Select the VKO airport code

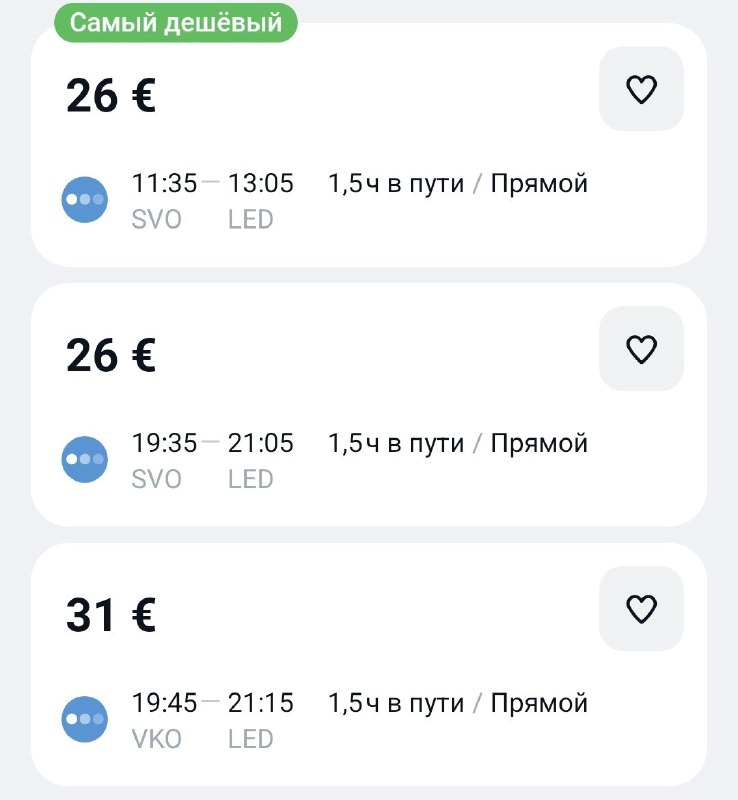(x=157, y=739)
